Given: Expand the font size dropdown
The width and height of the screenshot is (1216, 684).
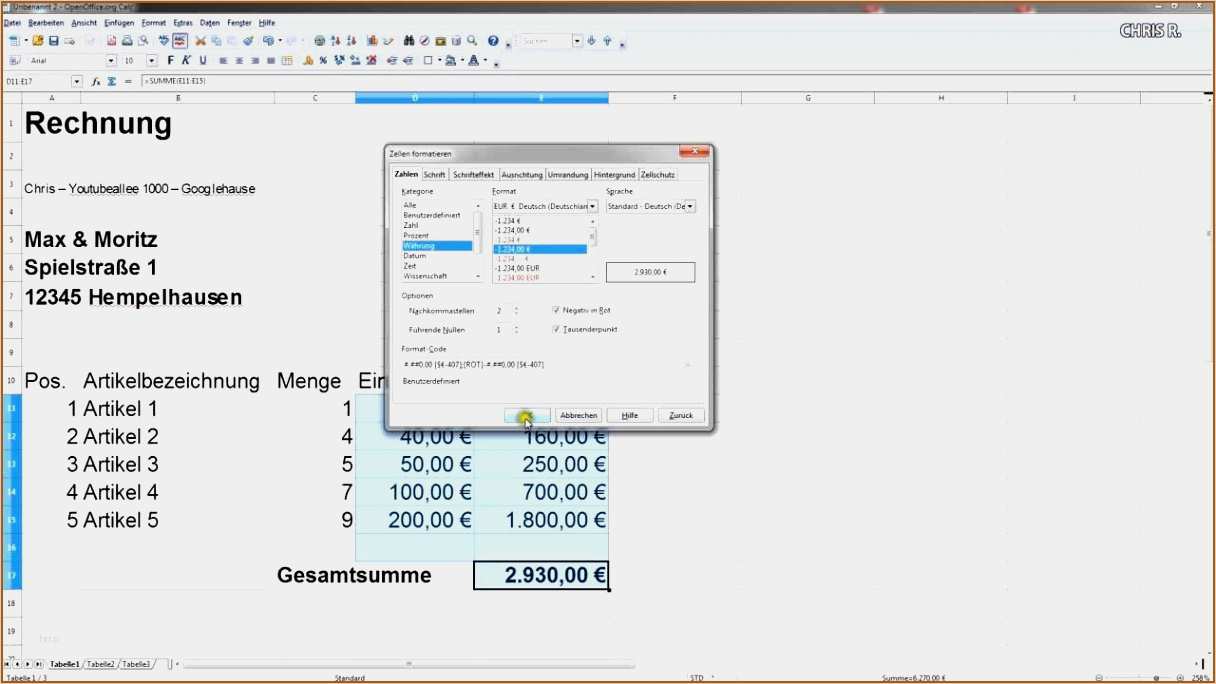Looking at the screenshot, I should click(152, 61).
